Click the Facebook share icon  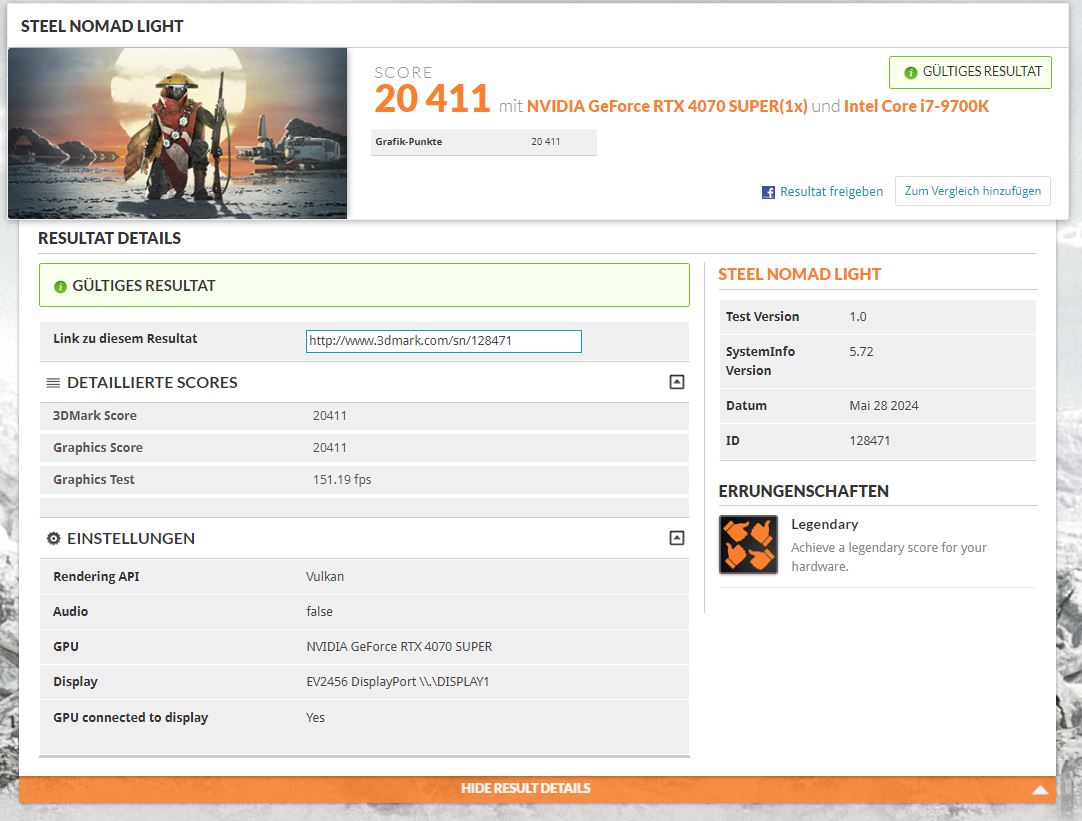click(x=768, y=192)
